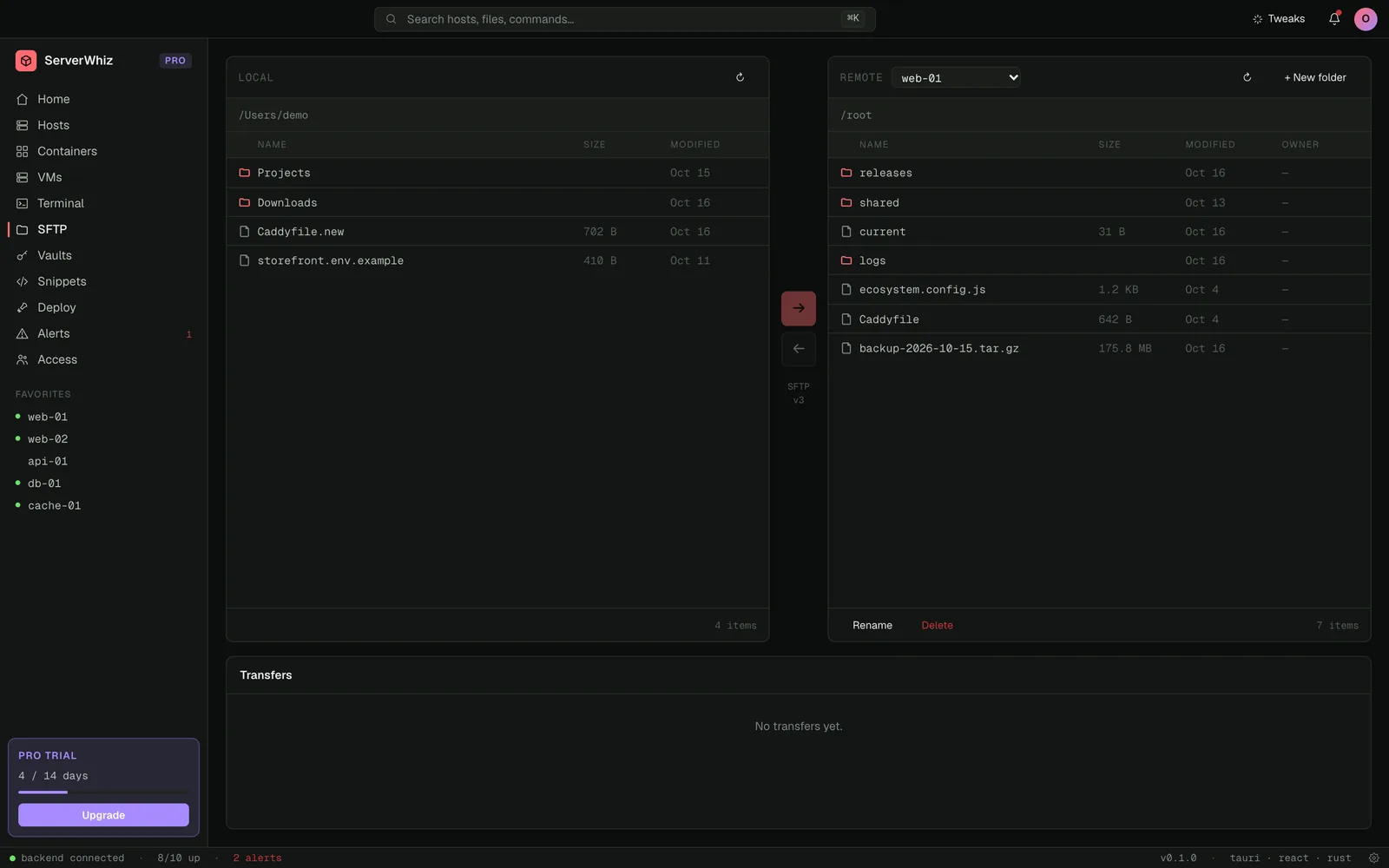Sort local list by Size header
The image size is (1389, 868).
(595, 145)
